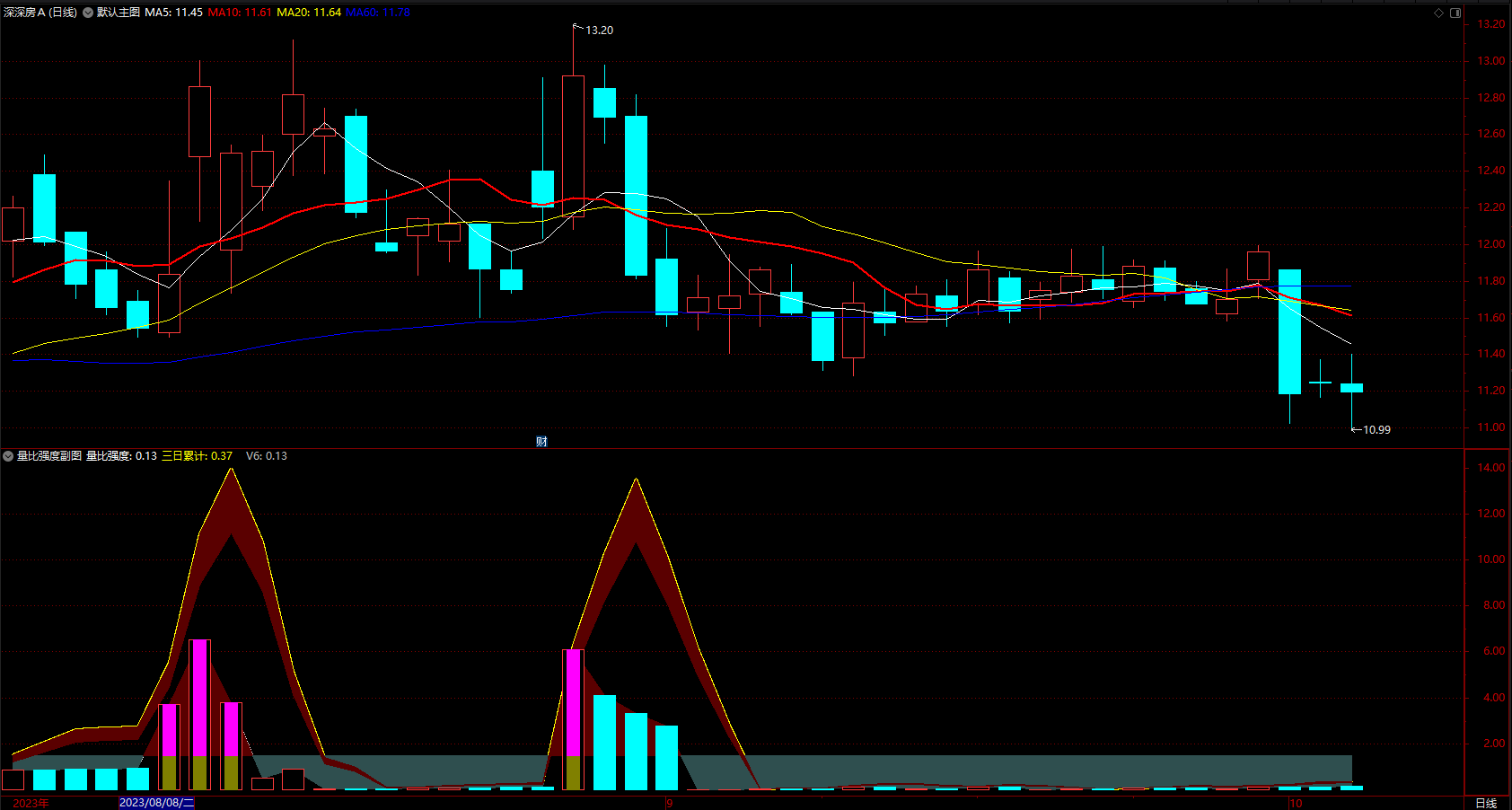This screenshot has width=1512, height=810.
Task: Toggle the side panel icon at top right
Action: click(x=1455, y=13)
